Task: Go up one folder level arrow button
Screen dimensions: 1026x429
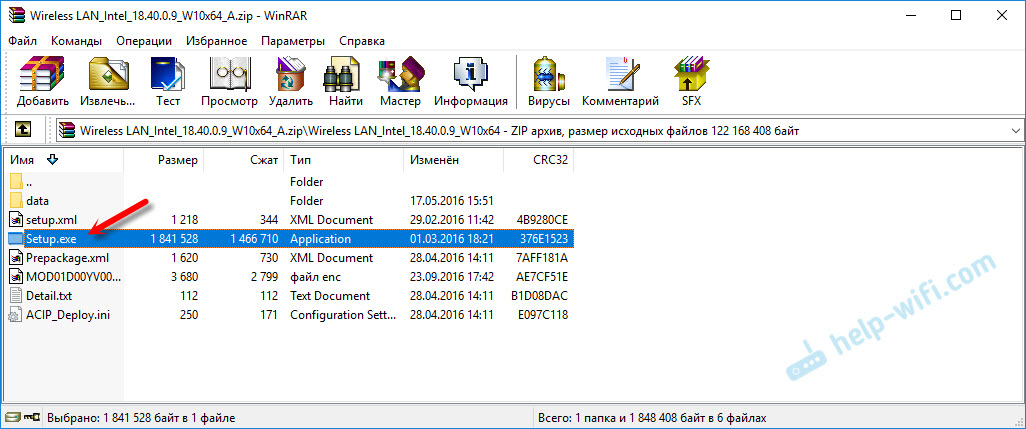Action: pos(23,130)
